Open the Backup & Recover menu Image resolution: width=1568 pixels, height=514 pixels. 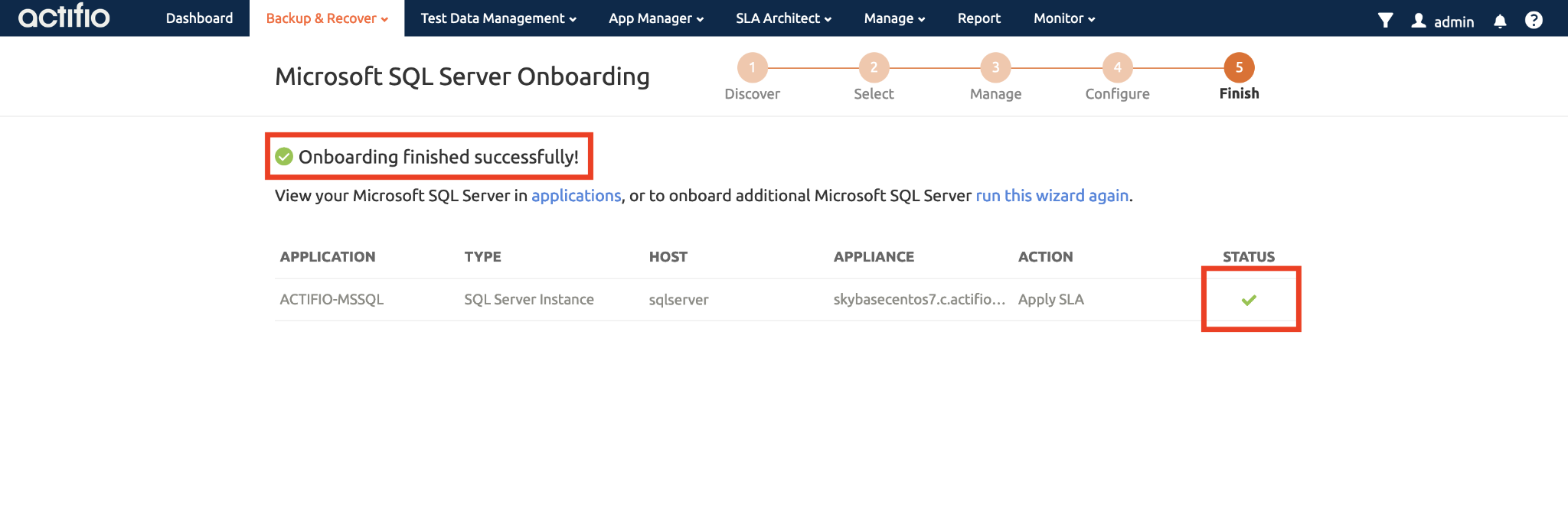[327, 18]
